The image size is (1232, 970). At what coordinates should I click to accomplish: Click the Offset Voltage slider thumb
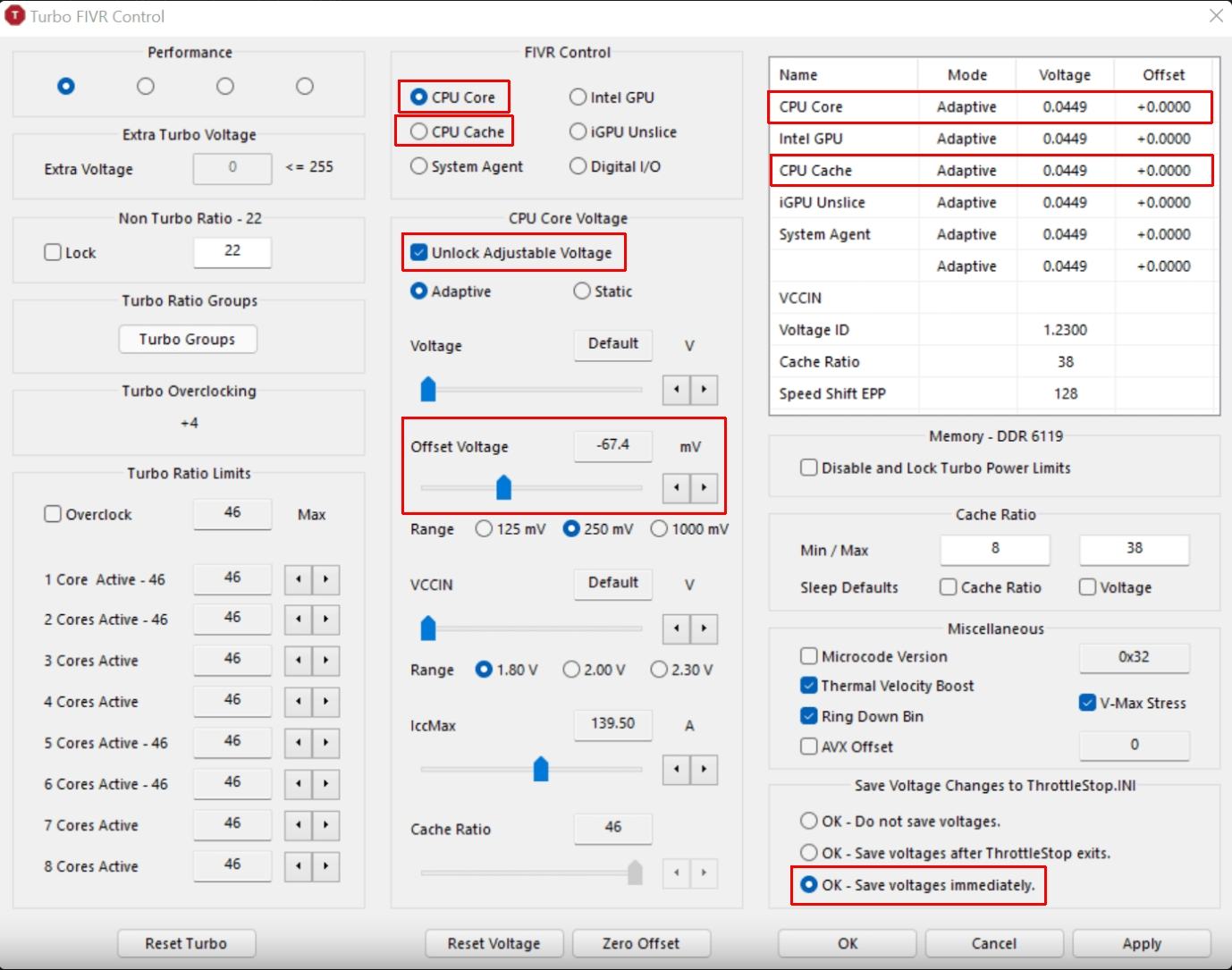coord(503,487)
